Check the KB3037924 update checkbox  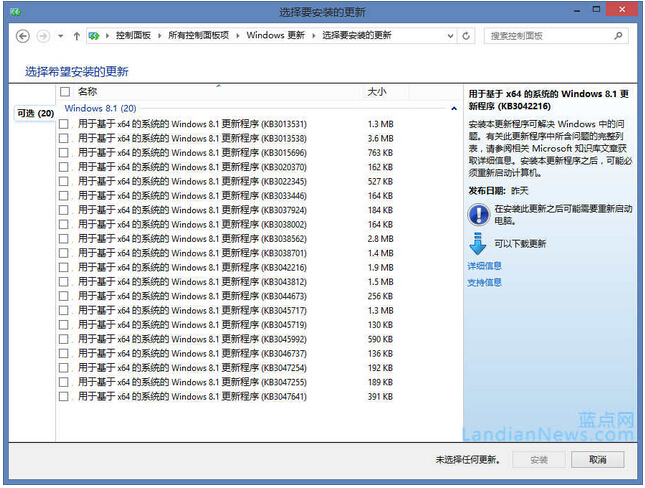[x=64, y=210]
